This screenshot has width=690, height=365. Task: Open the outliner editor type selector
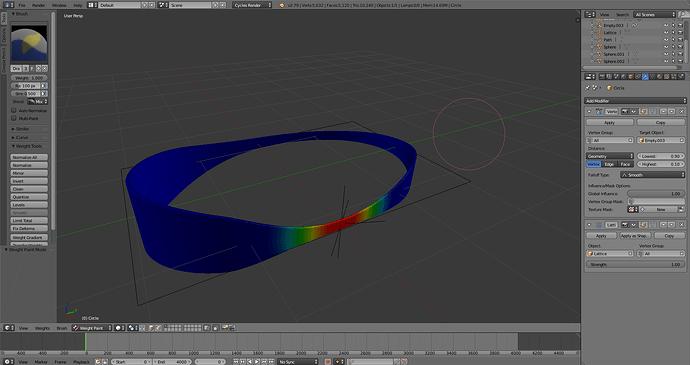tap(590, 15)
